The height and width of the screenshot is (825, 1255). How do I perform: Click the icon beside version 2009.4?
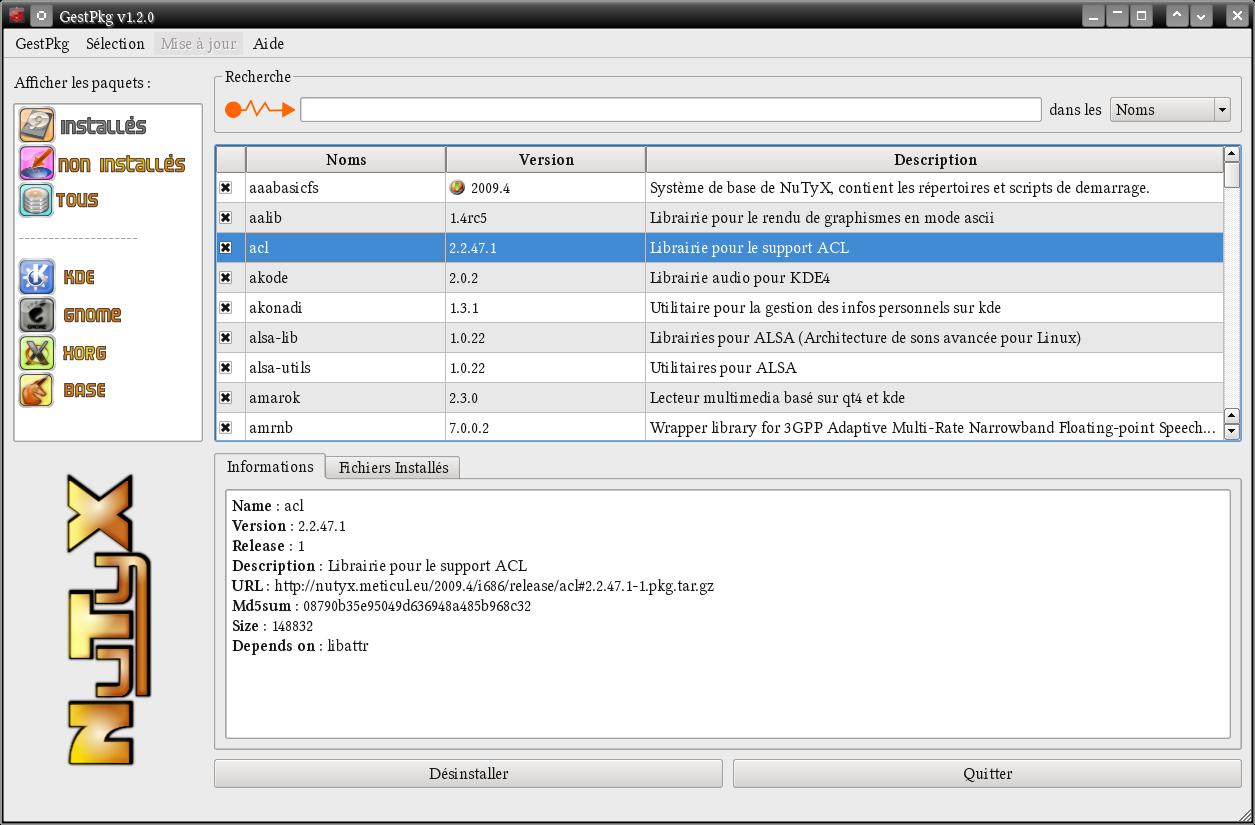tap(457, 187)
